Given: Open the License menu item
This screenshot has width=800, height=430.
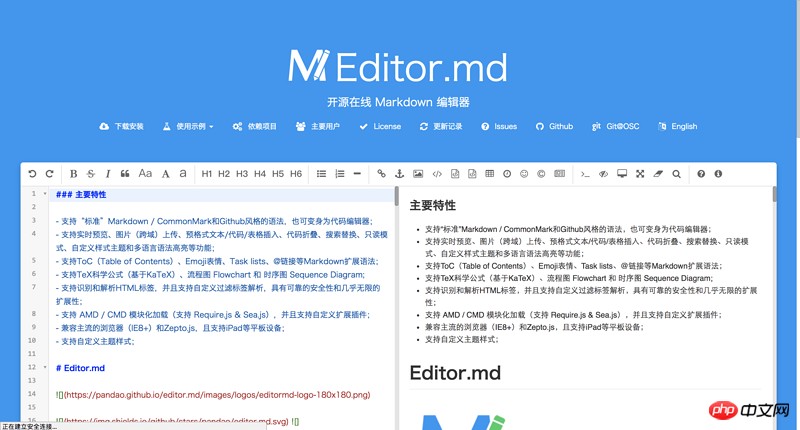Looking at the screenshot, I should (x=380, y=126).
